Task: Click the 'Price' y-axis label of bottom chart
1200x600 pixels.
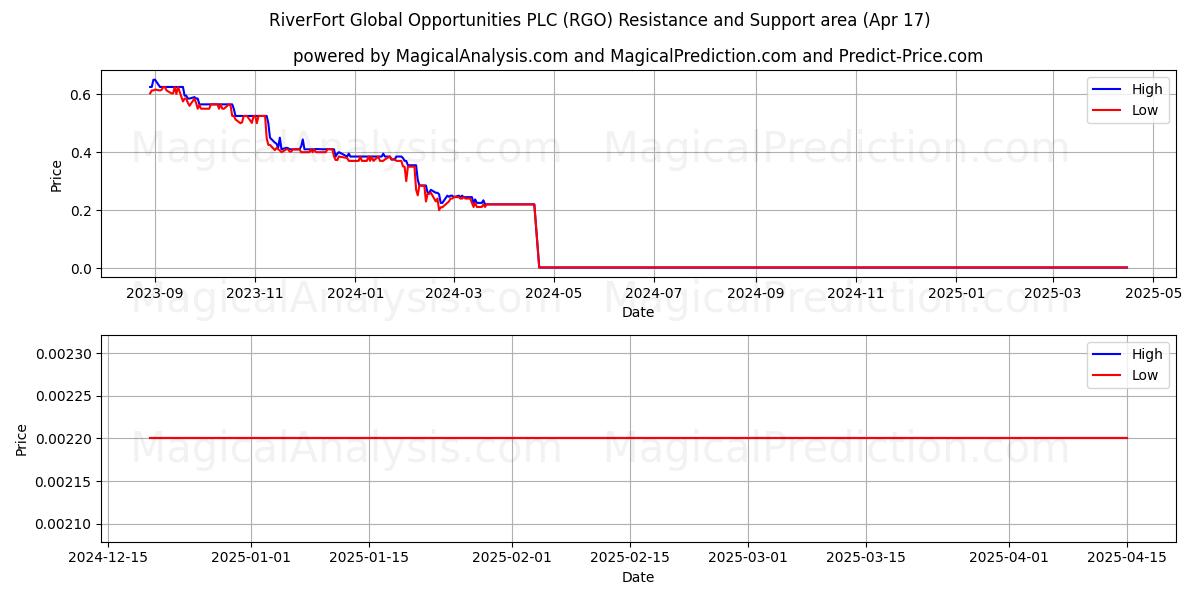Action: (x=22, y=439)
